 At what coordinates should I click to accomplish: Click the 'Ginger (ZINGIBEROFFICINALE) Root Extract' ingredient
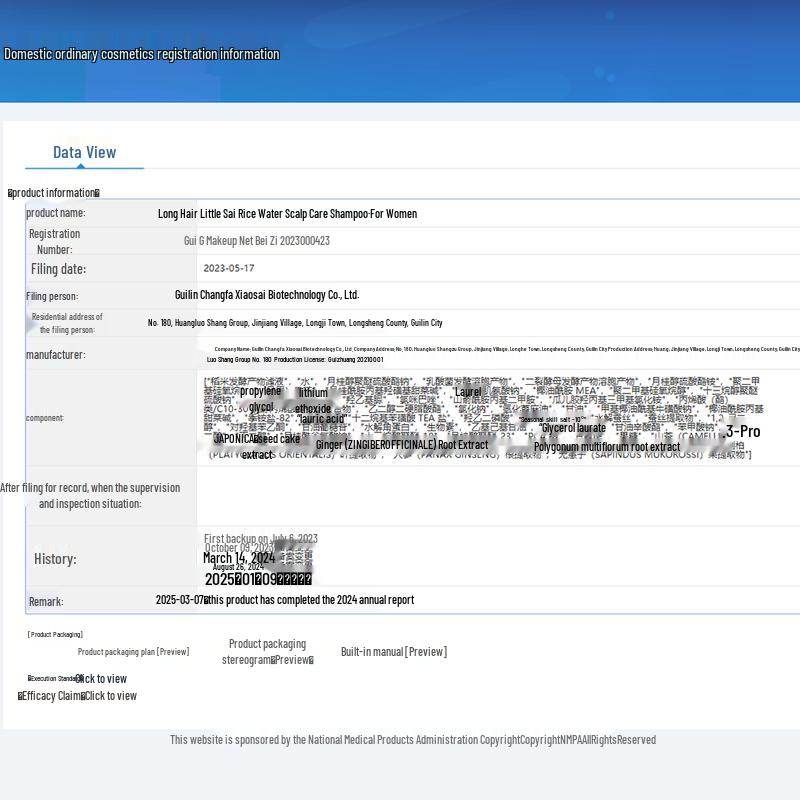click(x=402, y=445)
